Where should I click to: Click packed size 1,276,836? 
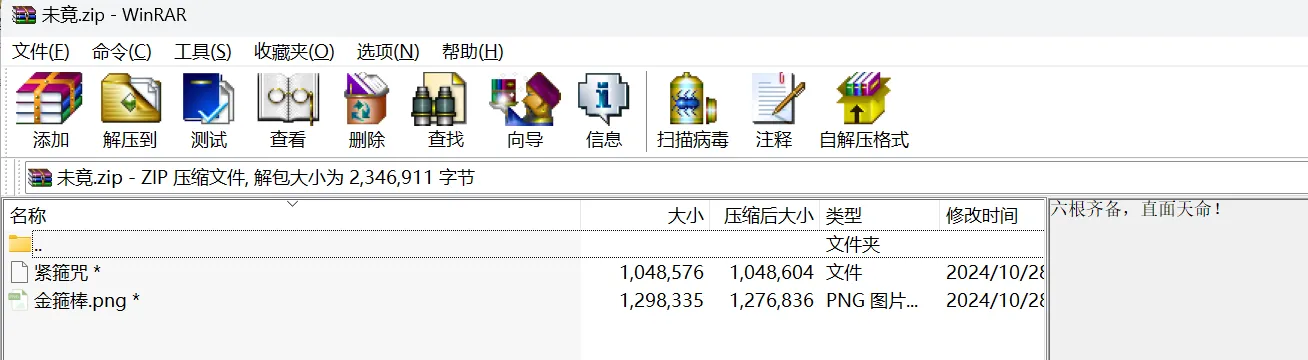coord(771,300)
